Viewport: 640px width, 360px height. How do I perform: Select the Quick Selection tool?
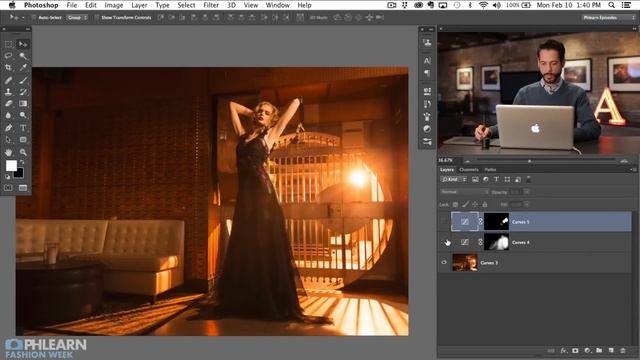point(23,56)
